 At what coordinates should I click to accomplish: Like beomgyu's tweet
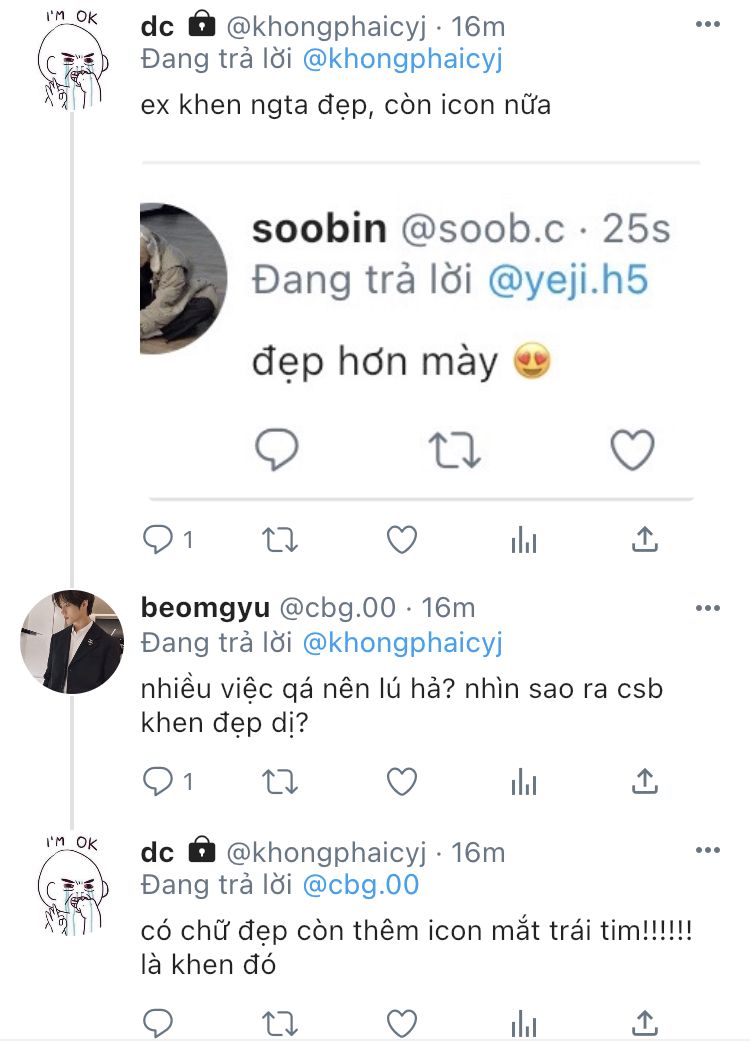coord(402,780)
